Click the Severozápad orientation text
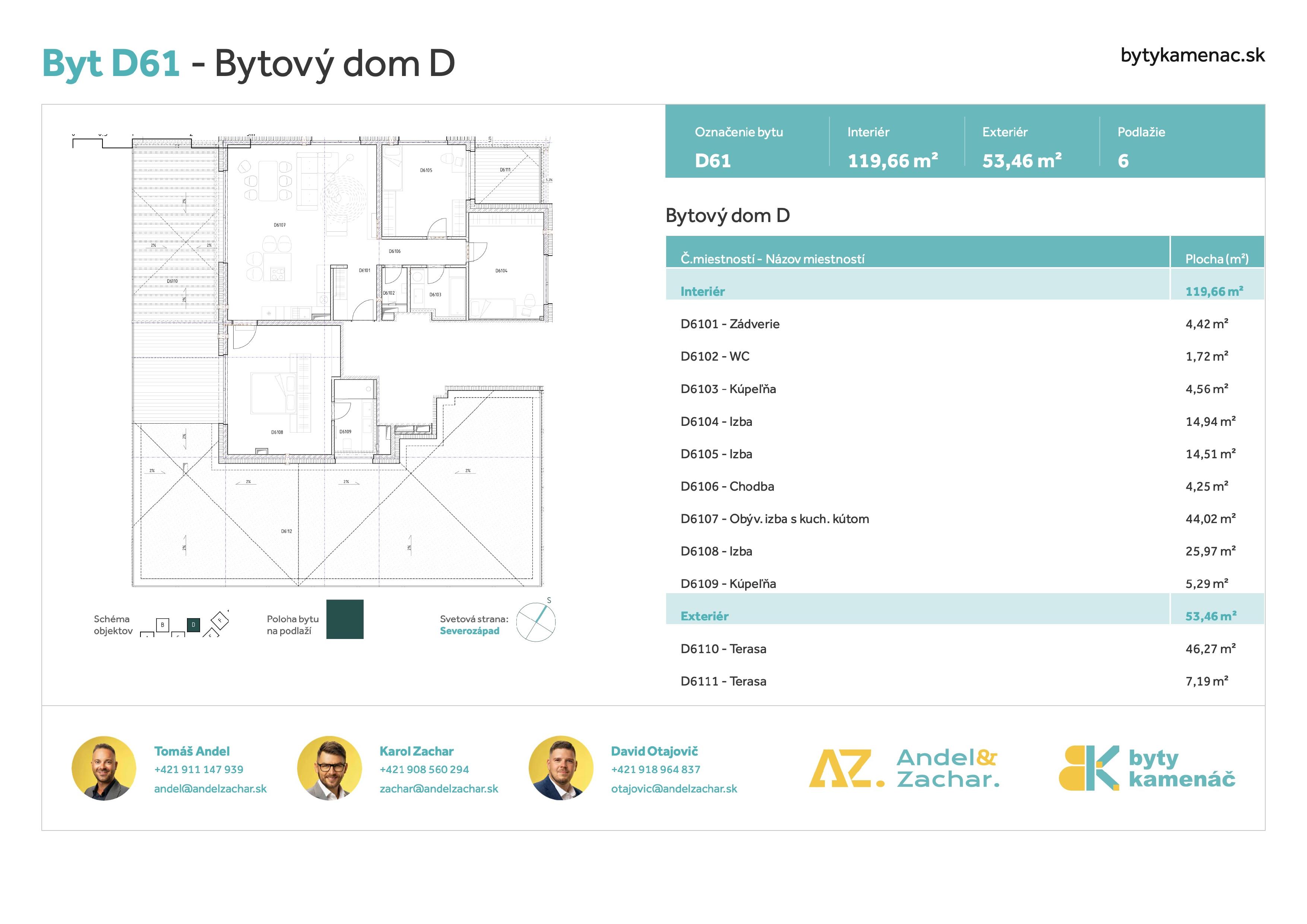 point(469,631)
